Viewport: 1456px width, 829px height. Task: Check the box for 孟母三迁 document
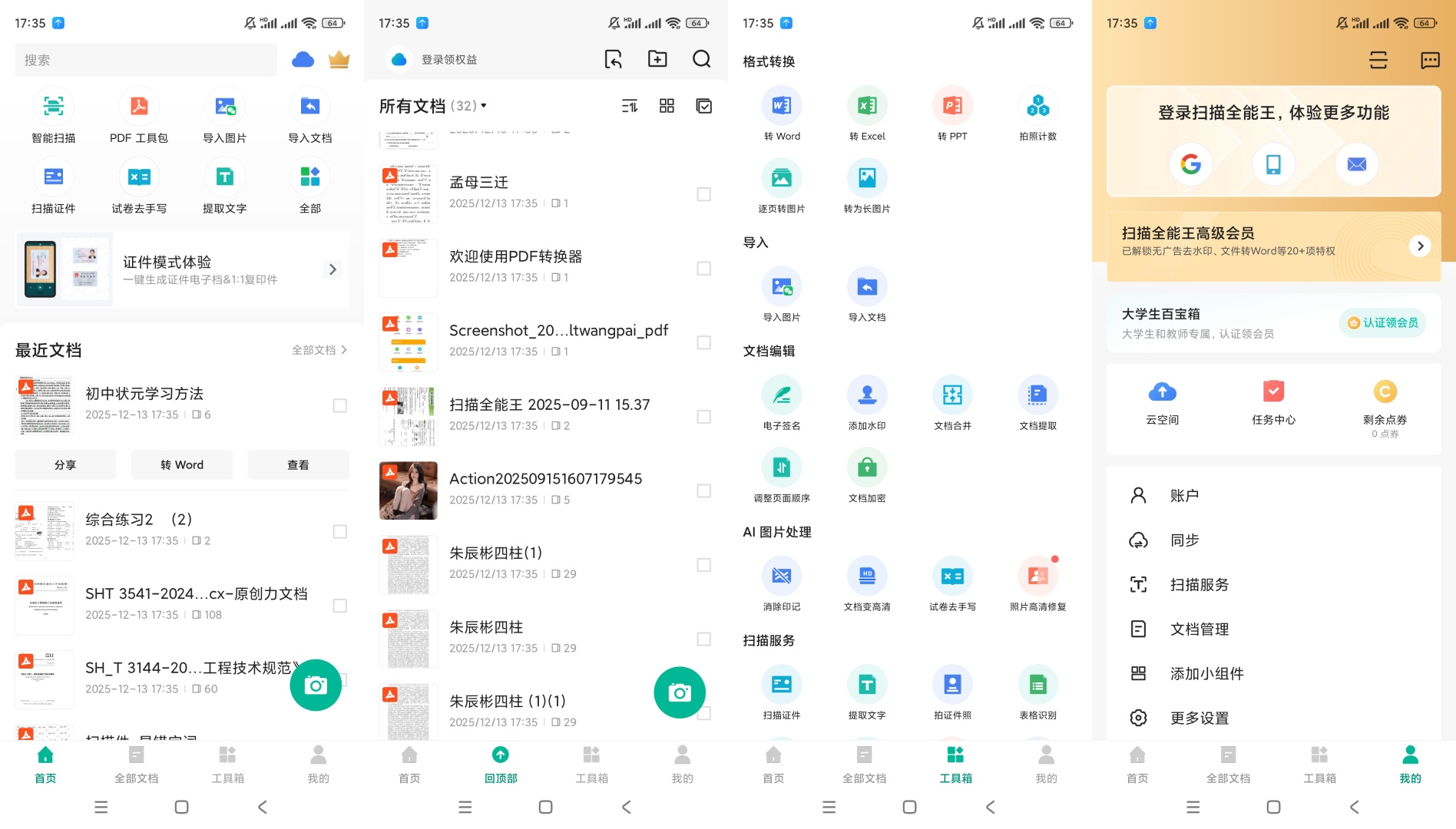pyautogui.click(x=703, y=194)
